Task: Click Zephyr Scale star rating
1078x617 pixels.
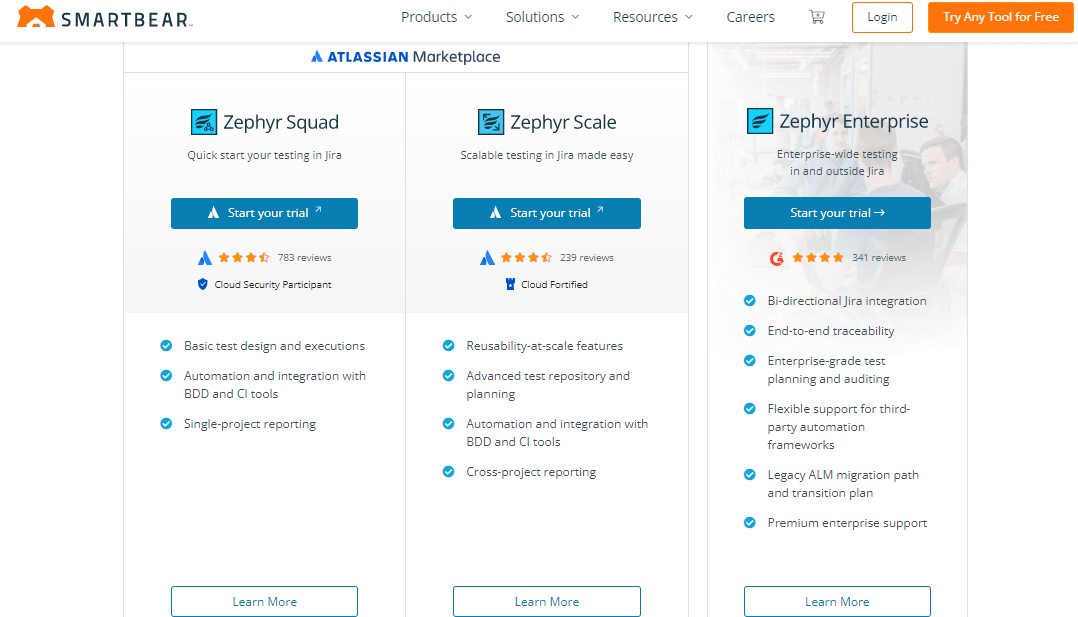Action: 526,258
